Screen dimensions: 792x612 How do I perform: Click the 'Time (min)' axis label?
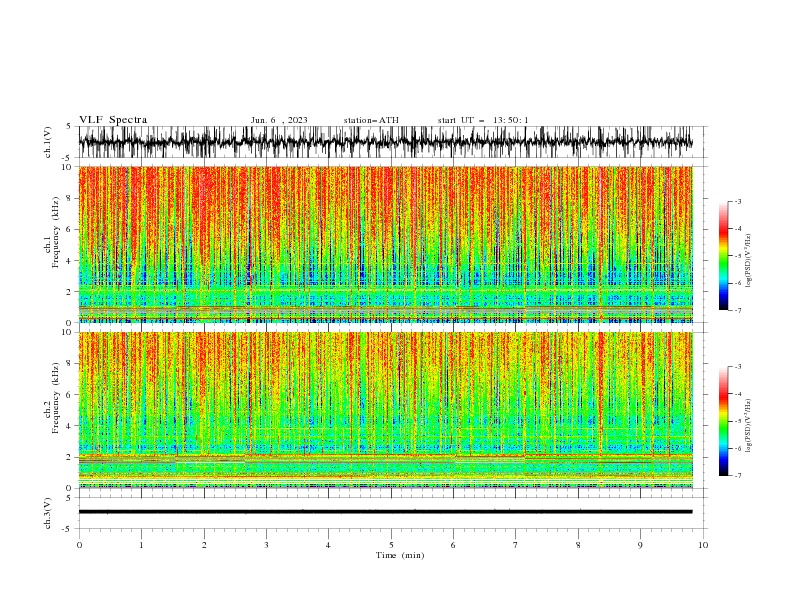tap(400, 555)
